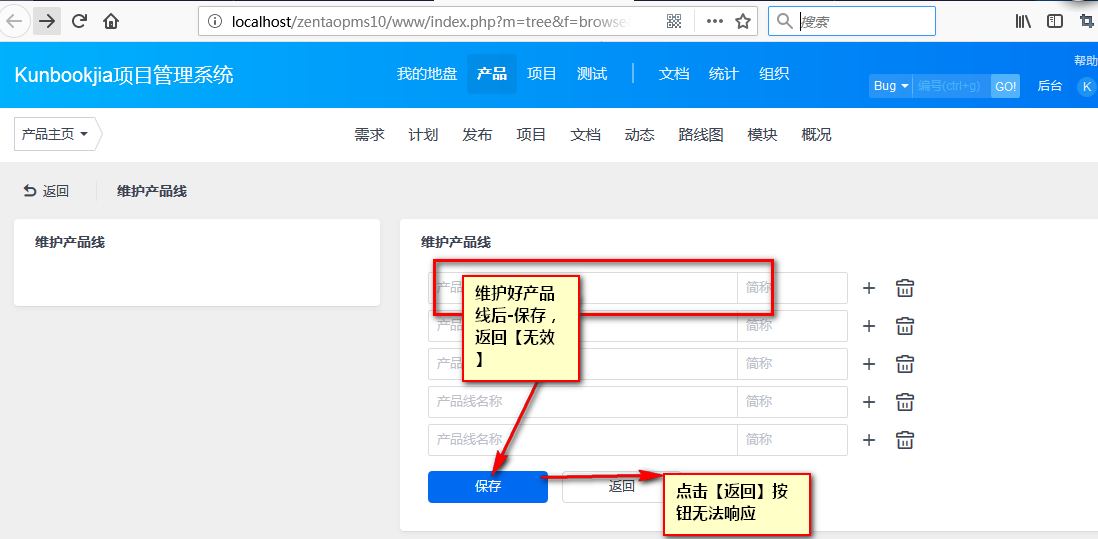The image size is (1098, 539).
Task: Bookmark this page with the star icon
Action: coord(743,22)
